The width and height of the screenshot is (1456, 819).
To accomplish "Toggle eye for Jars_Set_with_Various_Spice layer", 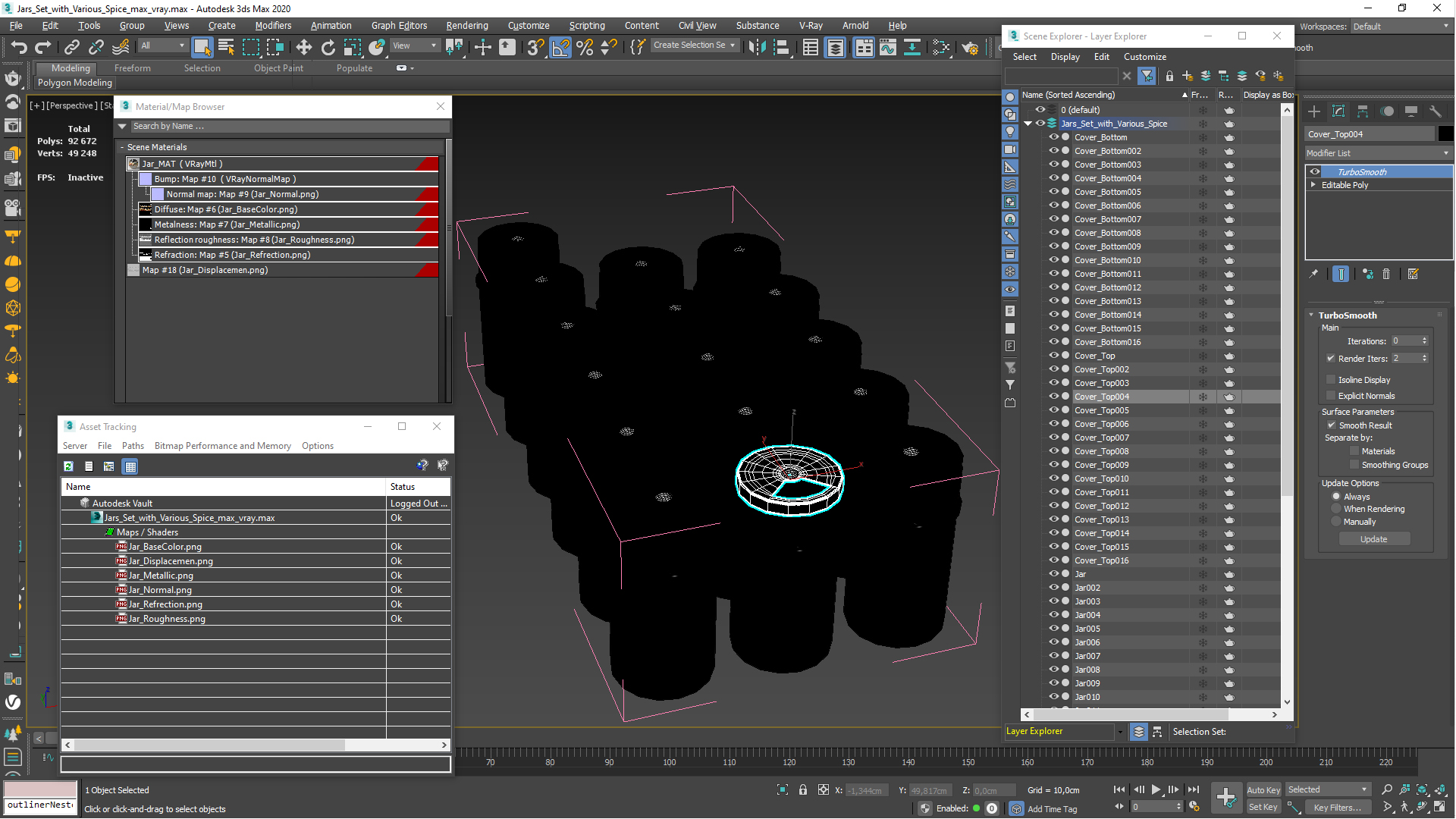I will tap(1040, 124).
